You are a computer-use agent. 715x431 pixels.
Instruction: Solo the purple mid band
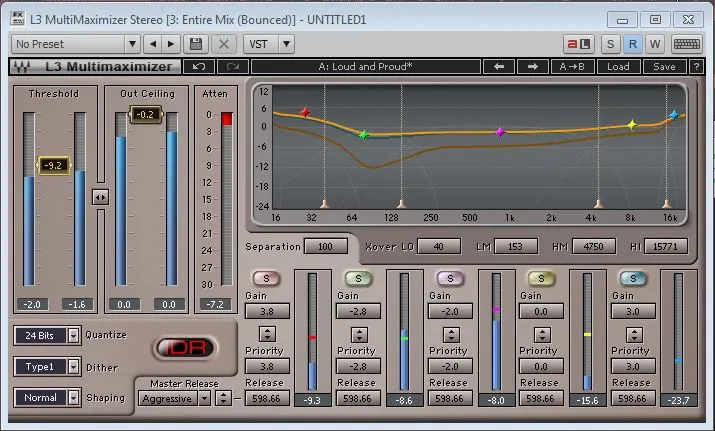pyautogui.click(x=450, y=278)
